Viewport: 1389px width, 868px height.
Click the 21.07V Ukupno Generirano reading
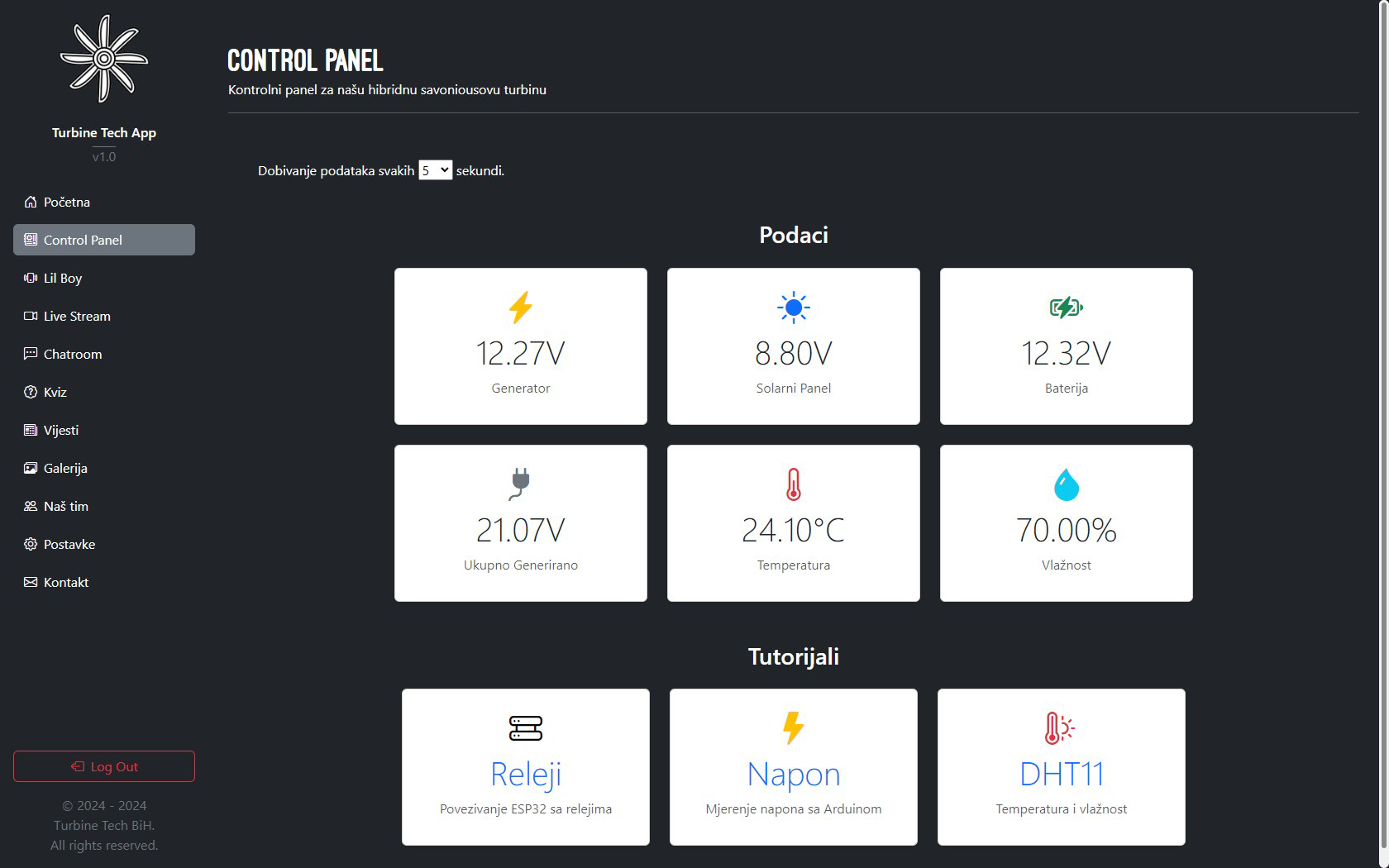coord(521,530)
